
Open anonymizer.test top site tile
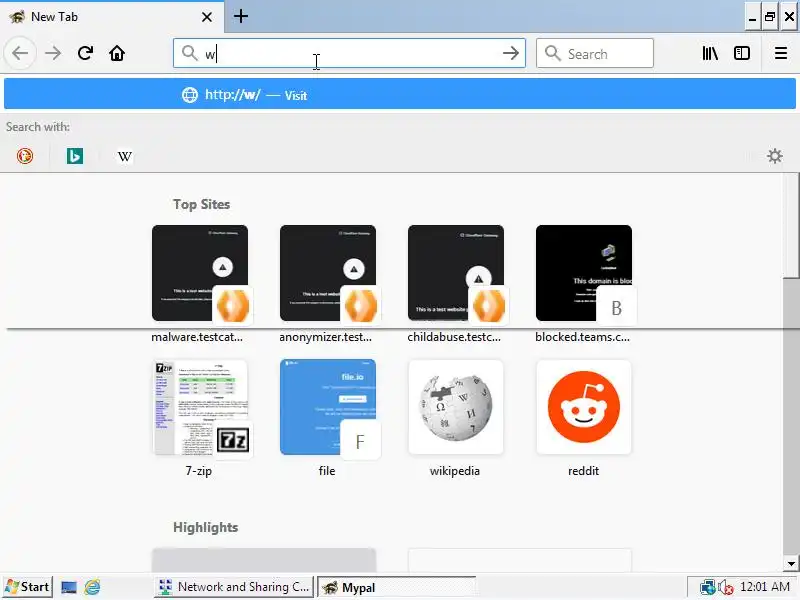[328, 273]
